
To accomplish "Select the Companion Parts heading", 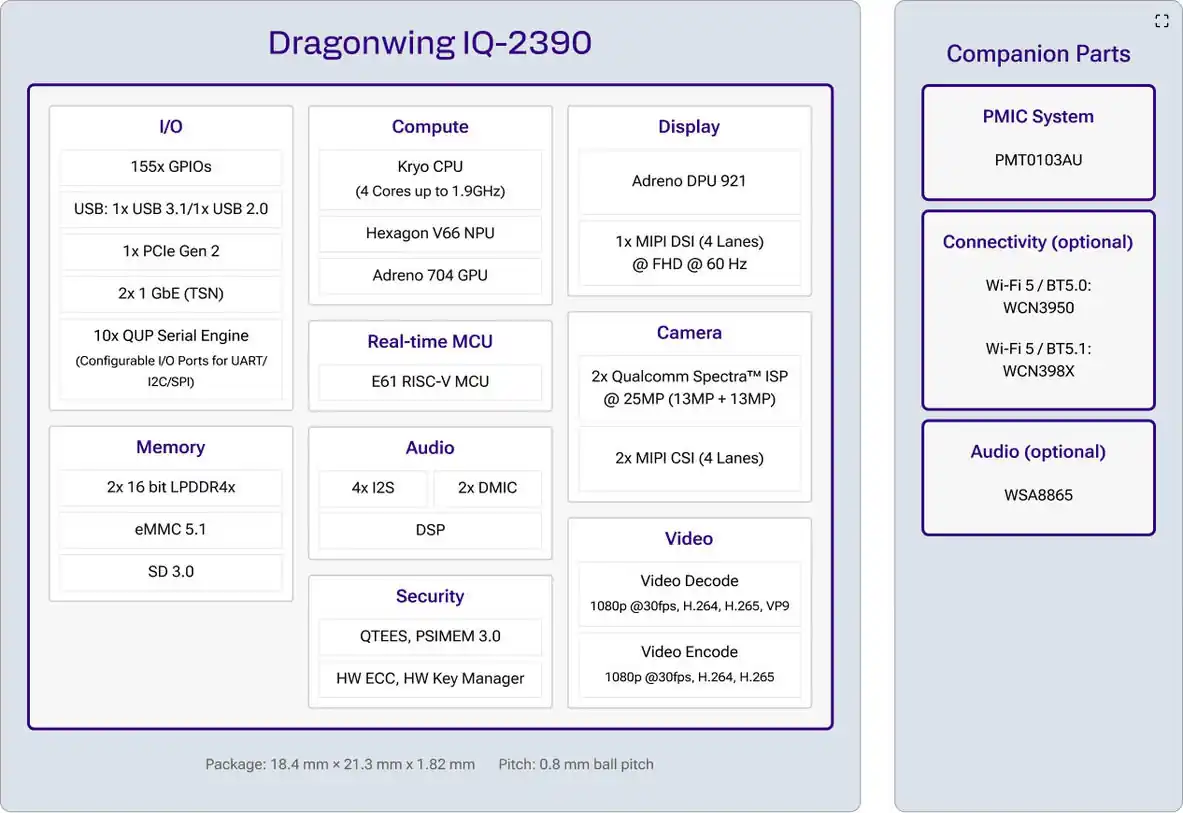I will click(x=1038, y=54).
